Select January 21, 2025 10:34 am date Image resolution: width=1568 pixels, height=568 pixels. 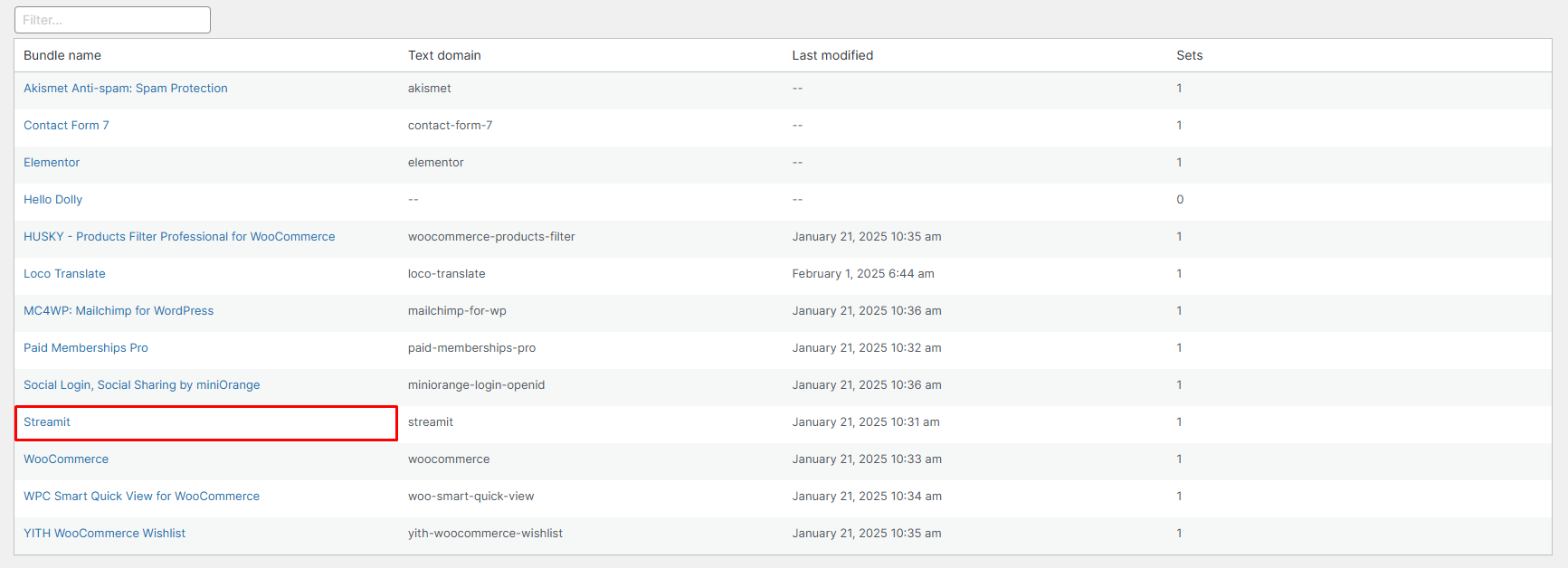867,496
